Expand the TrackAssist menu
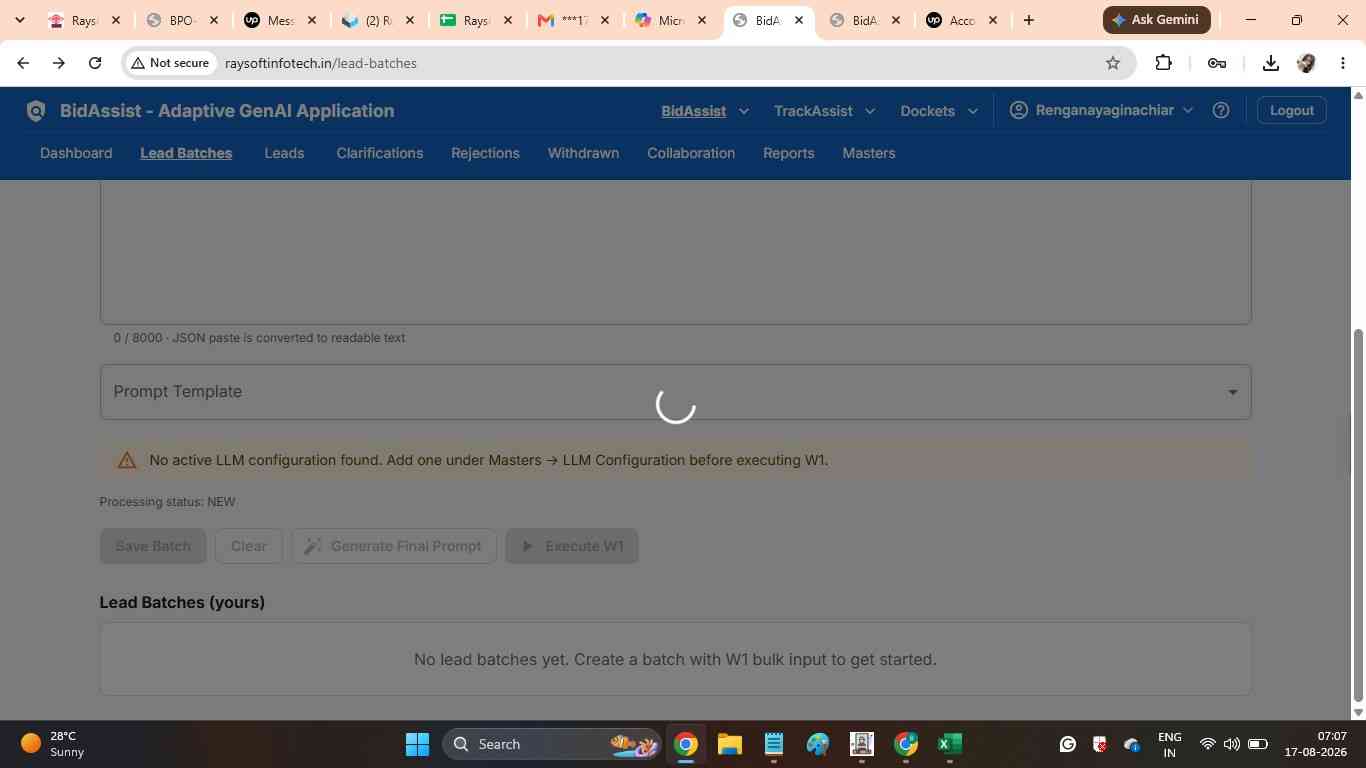This screenshot has width=1366, height=768. click(824, 111)
